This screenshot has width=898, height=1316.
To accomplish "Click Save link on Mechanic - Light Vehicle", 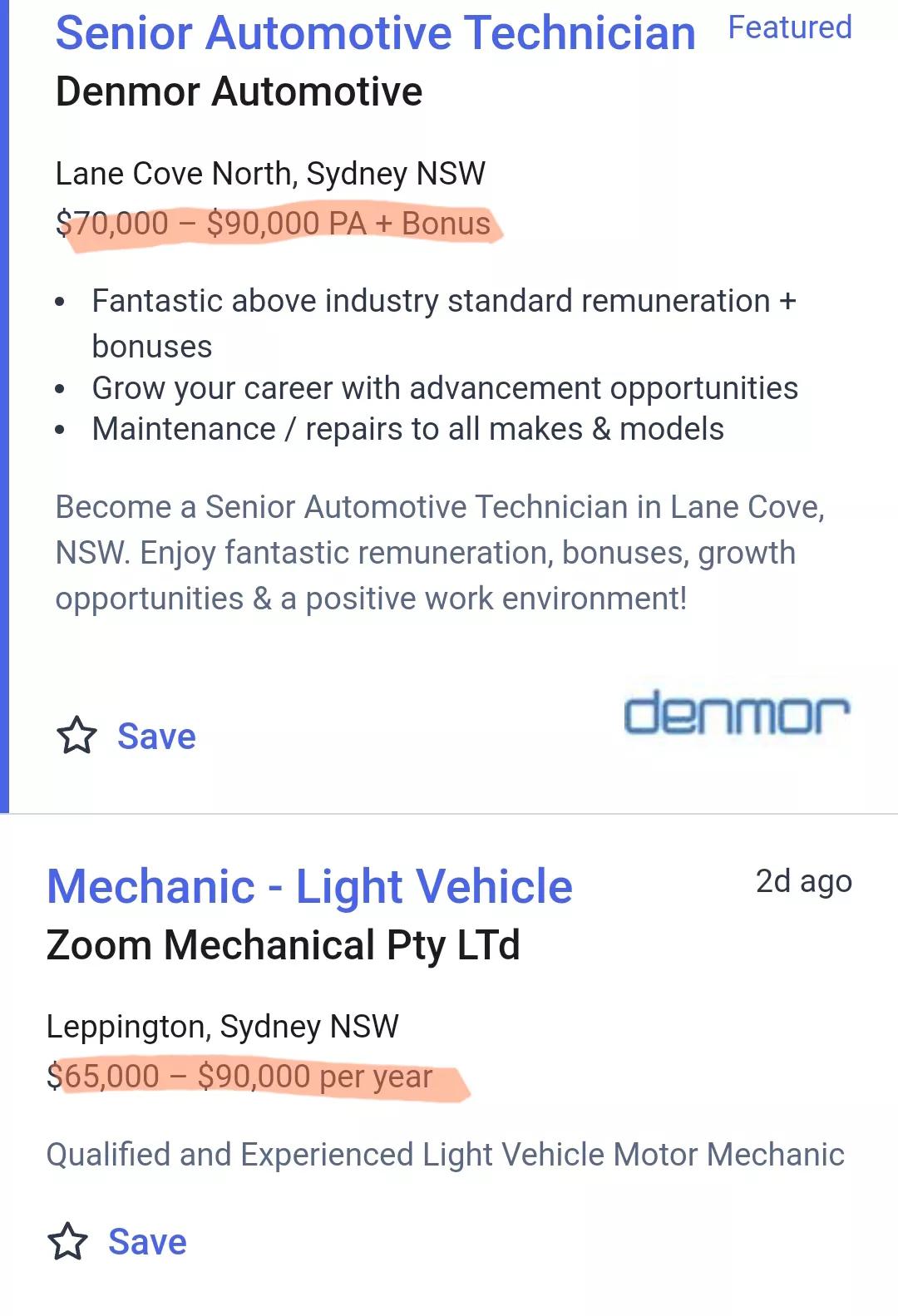I will [147, 1242].
